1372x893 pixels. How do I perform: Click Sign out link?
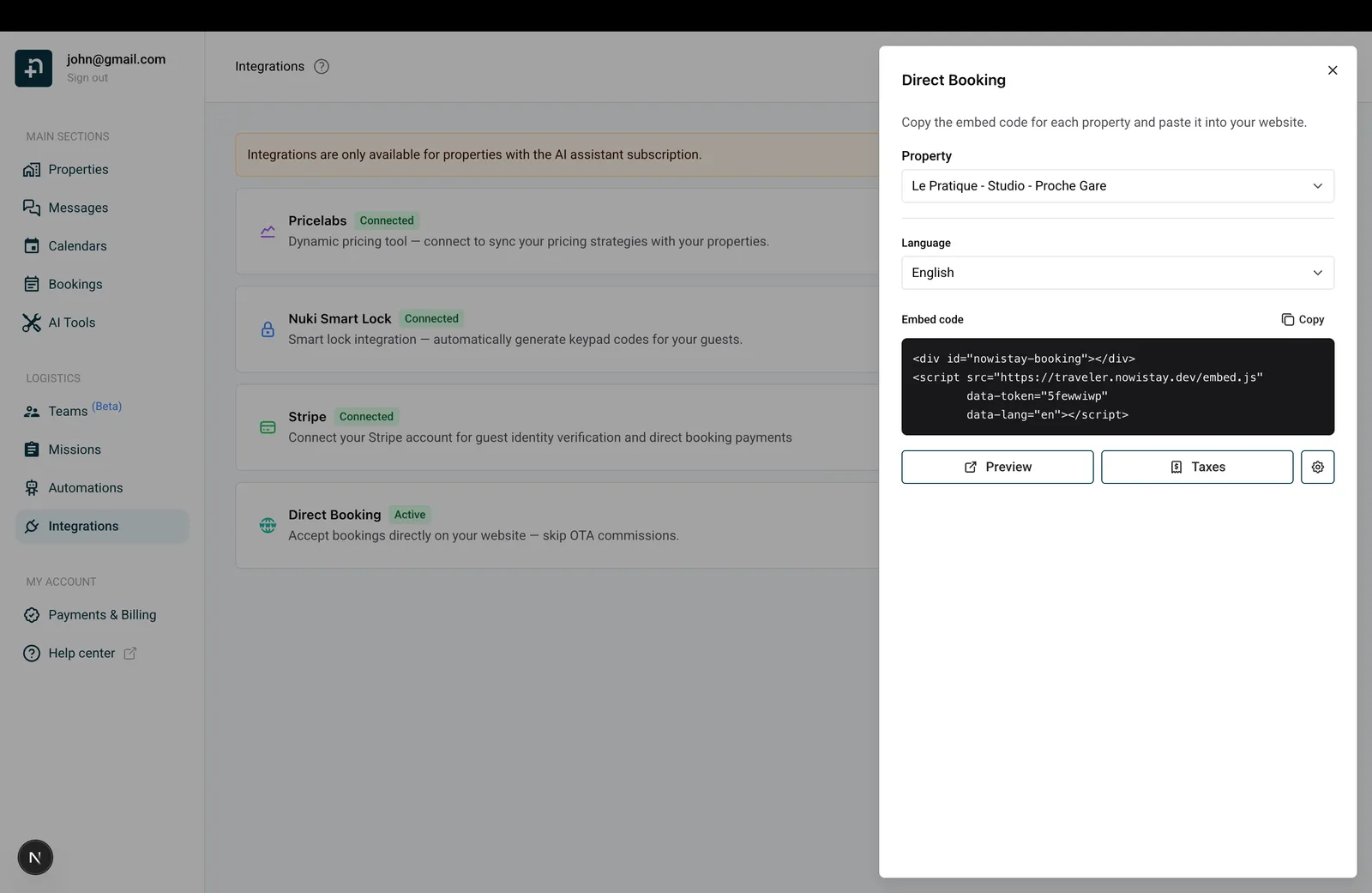(x=87, y=78)
